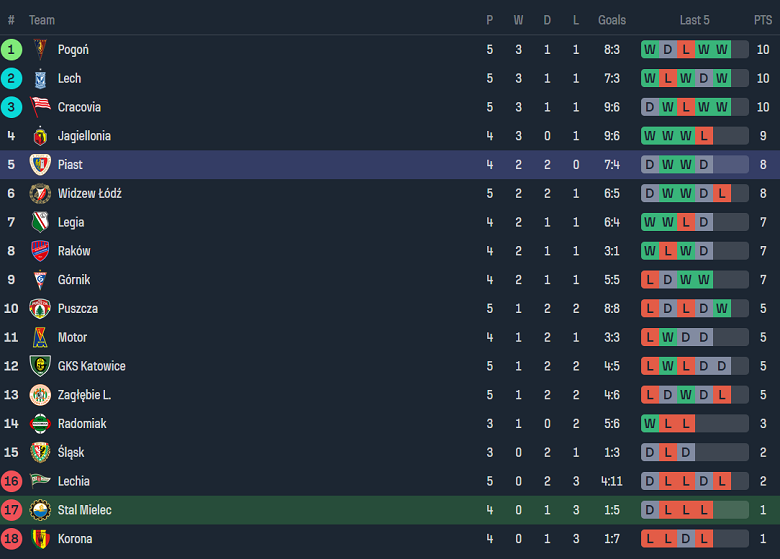The height and width of the screenshot is (559, 780).
Task: Open the Puszcza team link
Action: (77, 309)
